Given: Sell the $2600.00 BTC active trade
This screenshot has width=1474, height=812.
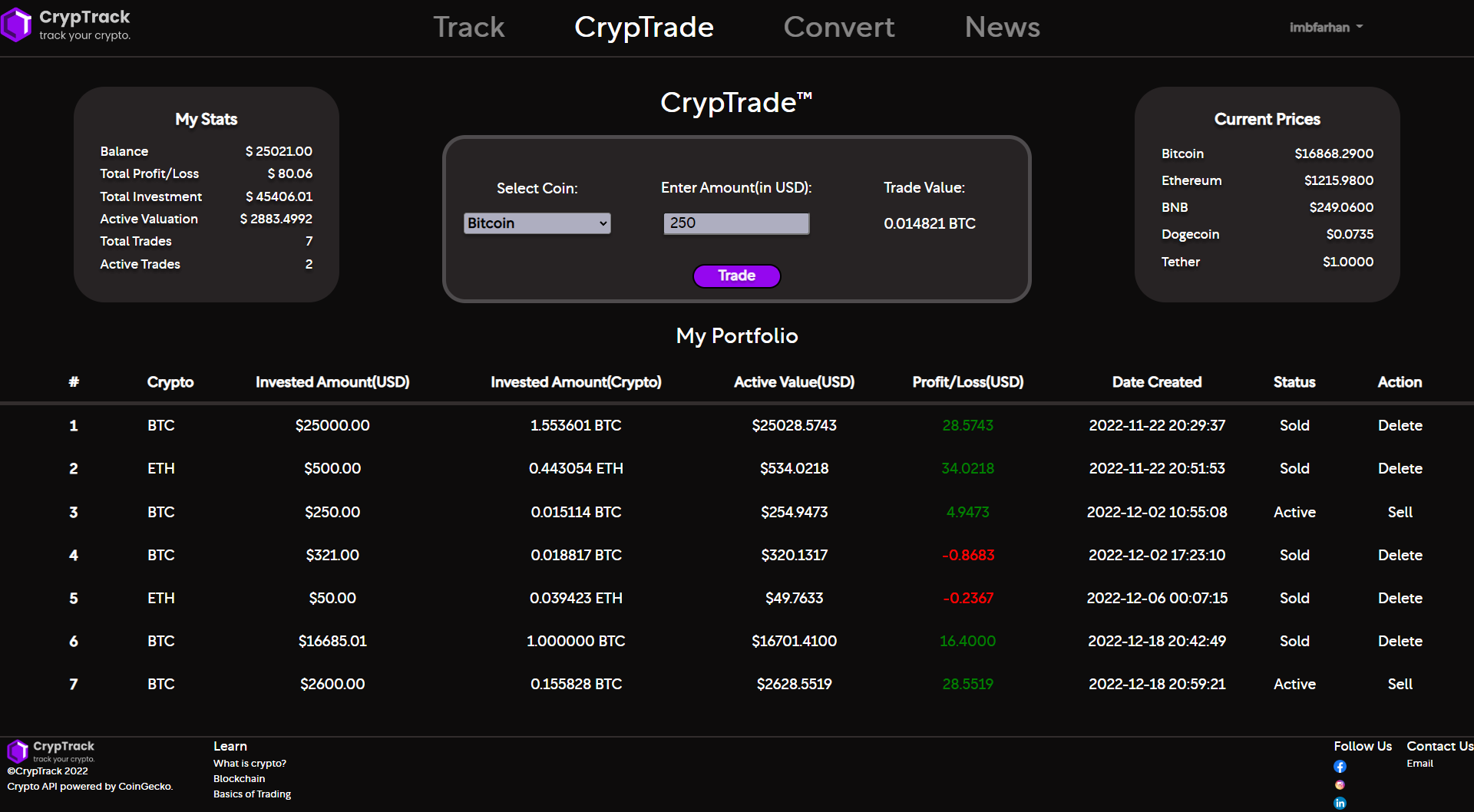Looking at the screenshot, I should 1400,684.
